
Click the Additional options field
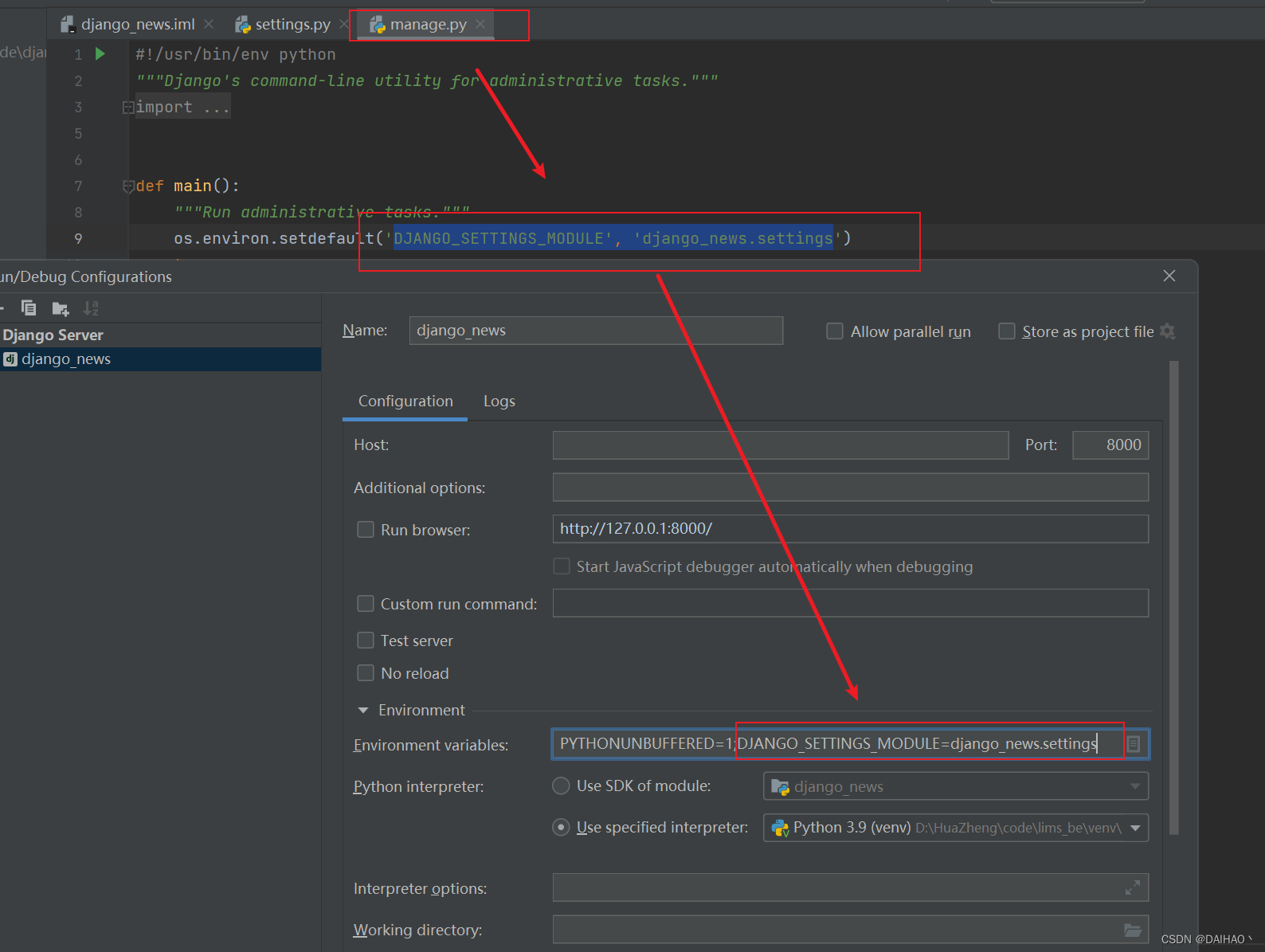851,488
